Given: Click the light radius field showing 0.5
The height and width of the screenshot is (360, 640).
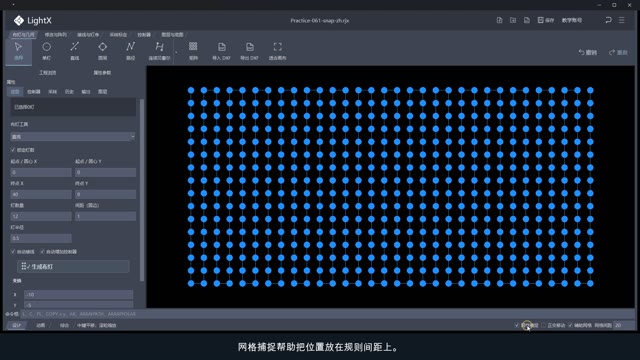Looking at the screenshot, I should [41, 238].
